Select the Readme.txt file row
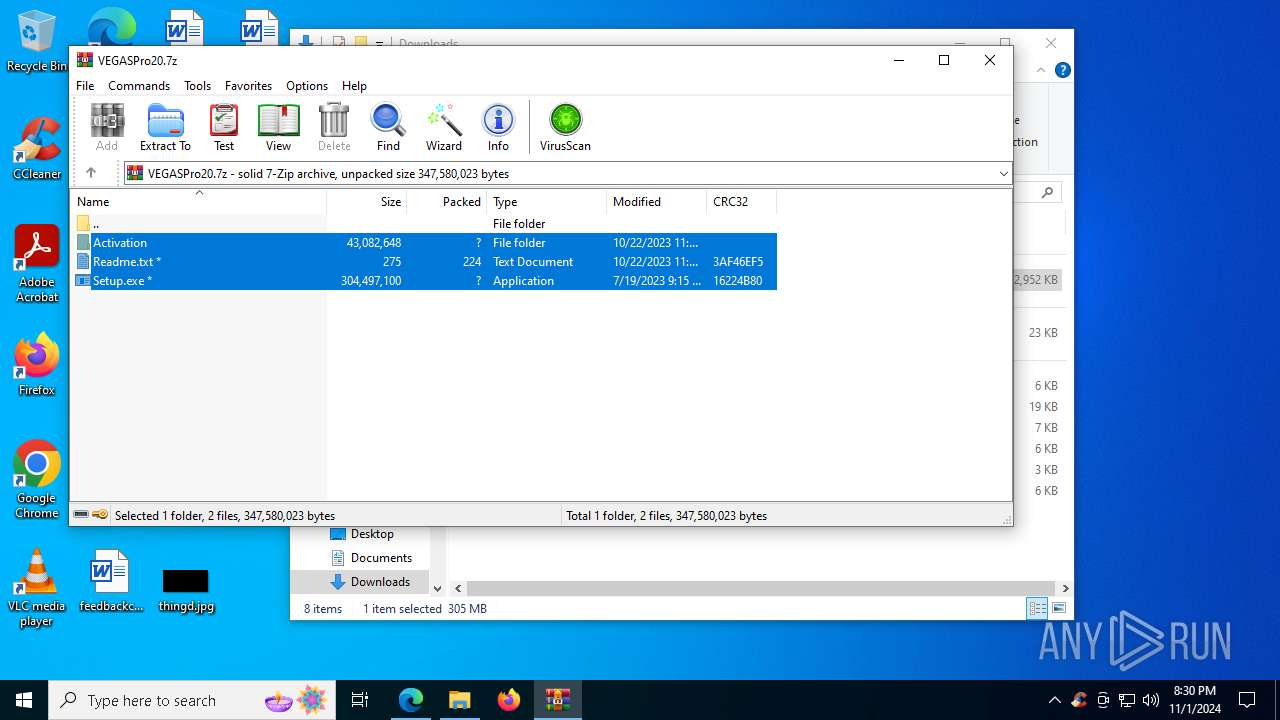Viewport: 1280px width, 720px height. (x=425, y=262)
